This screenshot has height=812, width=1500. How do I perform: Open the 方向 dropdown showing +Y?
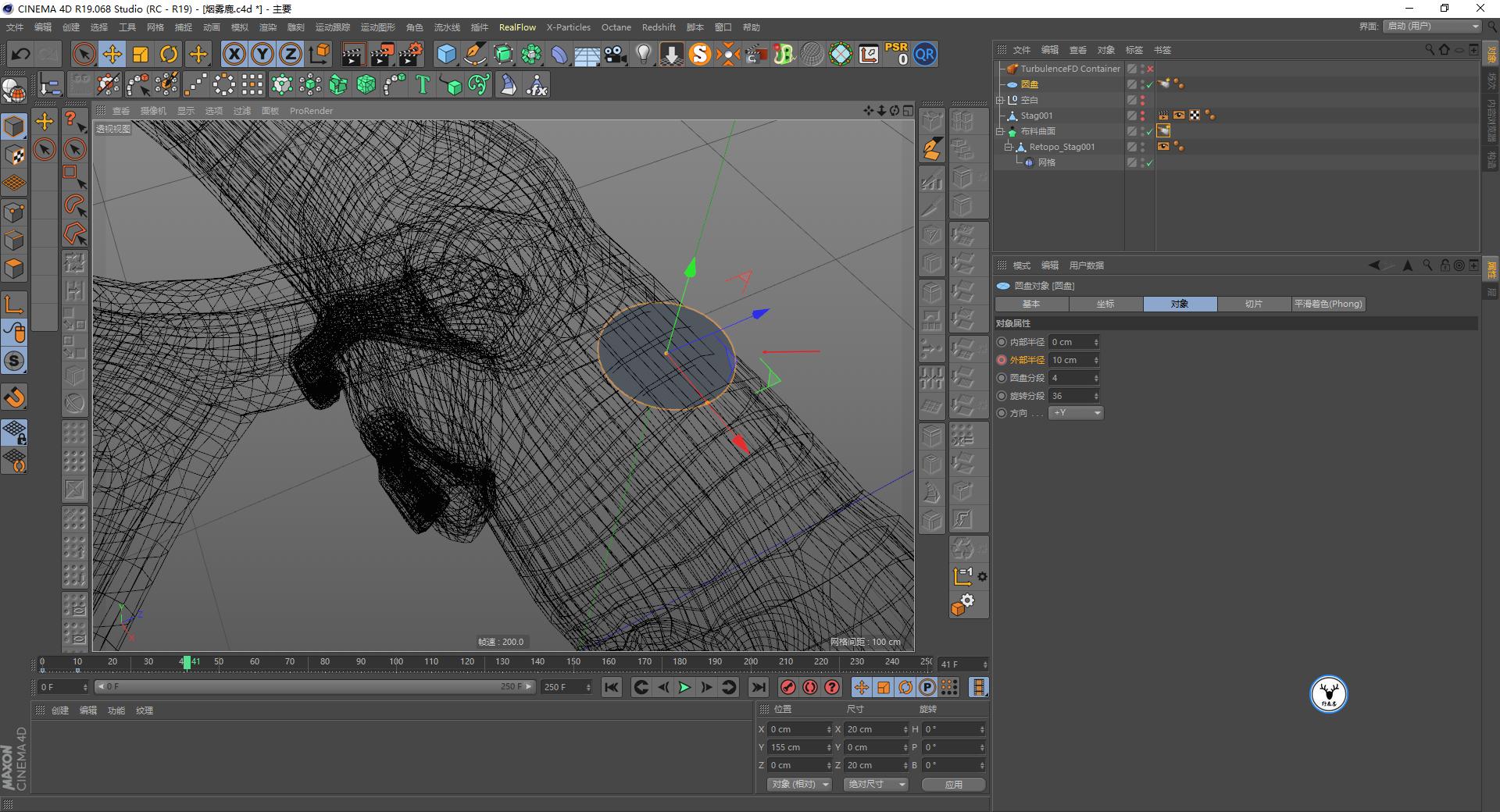(x=1076, y=412)
